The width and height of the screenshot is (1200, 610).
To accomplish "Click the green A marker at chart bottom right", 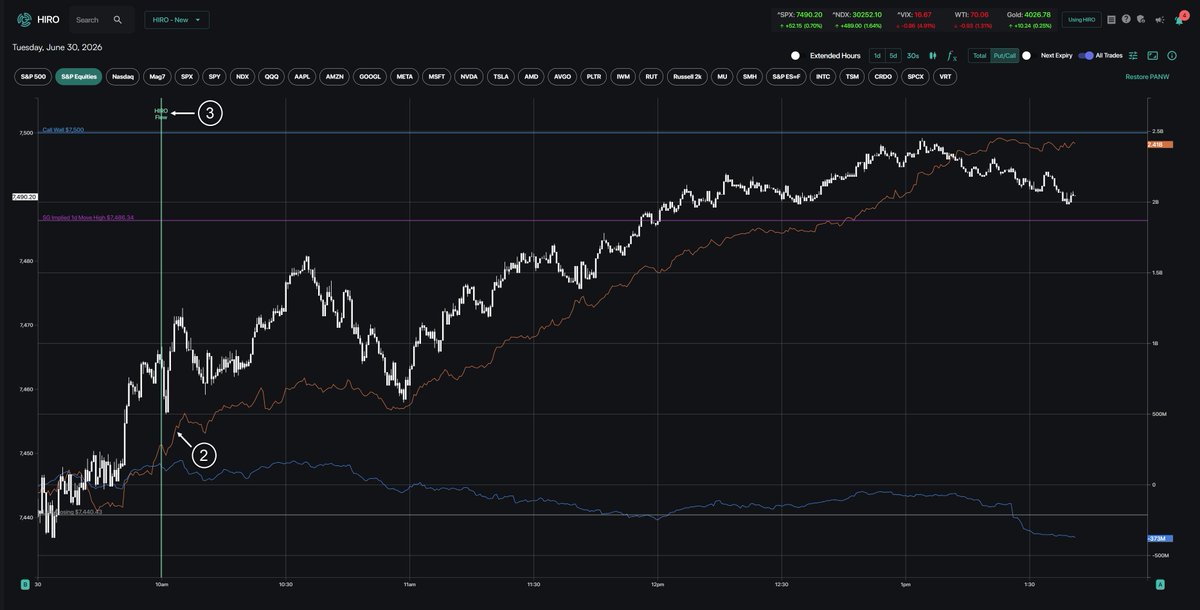I will (x=1160, y=583).
